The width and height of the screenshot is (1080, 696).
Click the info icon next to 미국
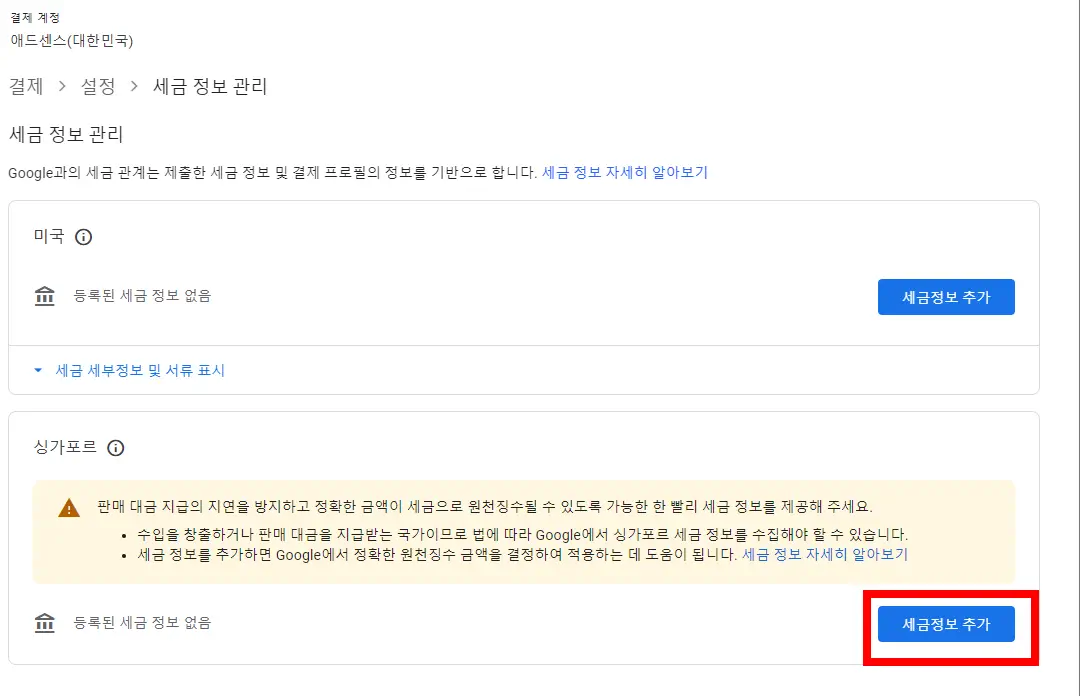click(84, 237)
